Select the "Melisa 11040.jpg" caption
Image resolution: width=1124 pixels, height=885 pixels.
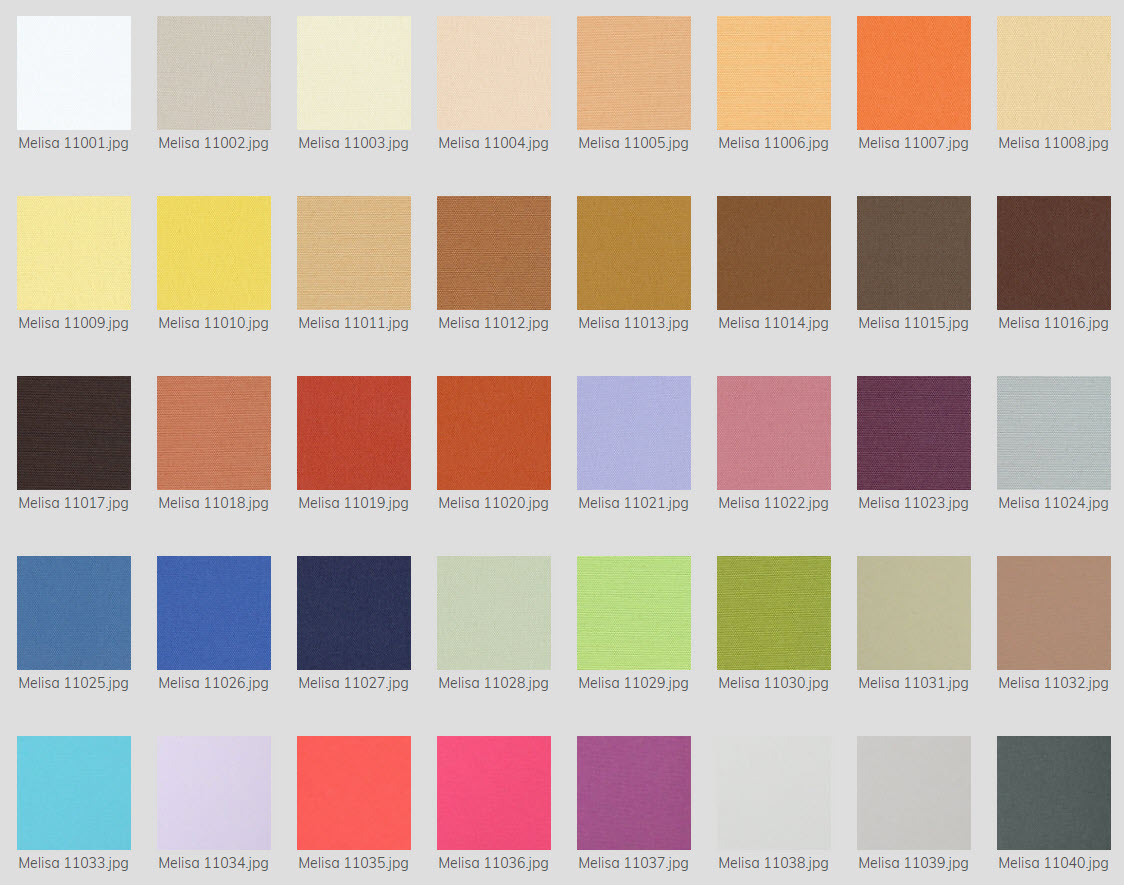[x=1054, y=863]
